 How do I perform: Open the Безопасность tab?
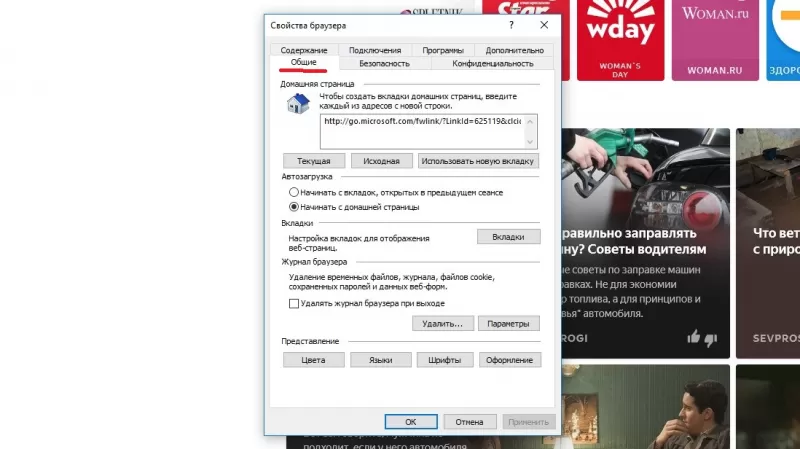384,63
